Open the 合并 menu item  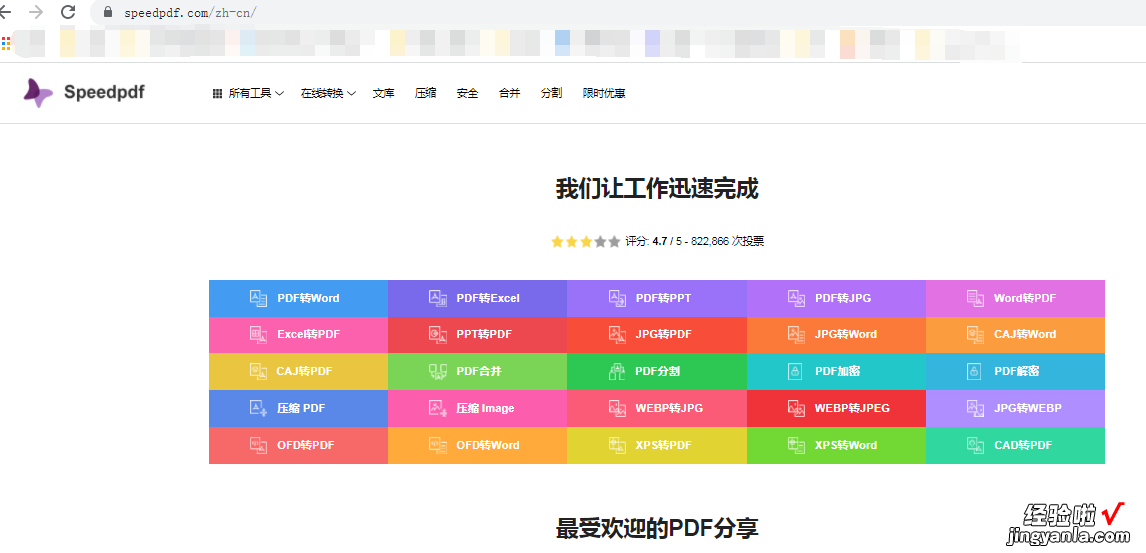(509, 93)
